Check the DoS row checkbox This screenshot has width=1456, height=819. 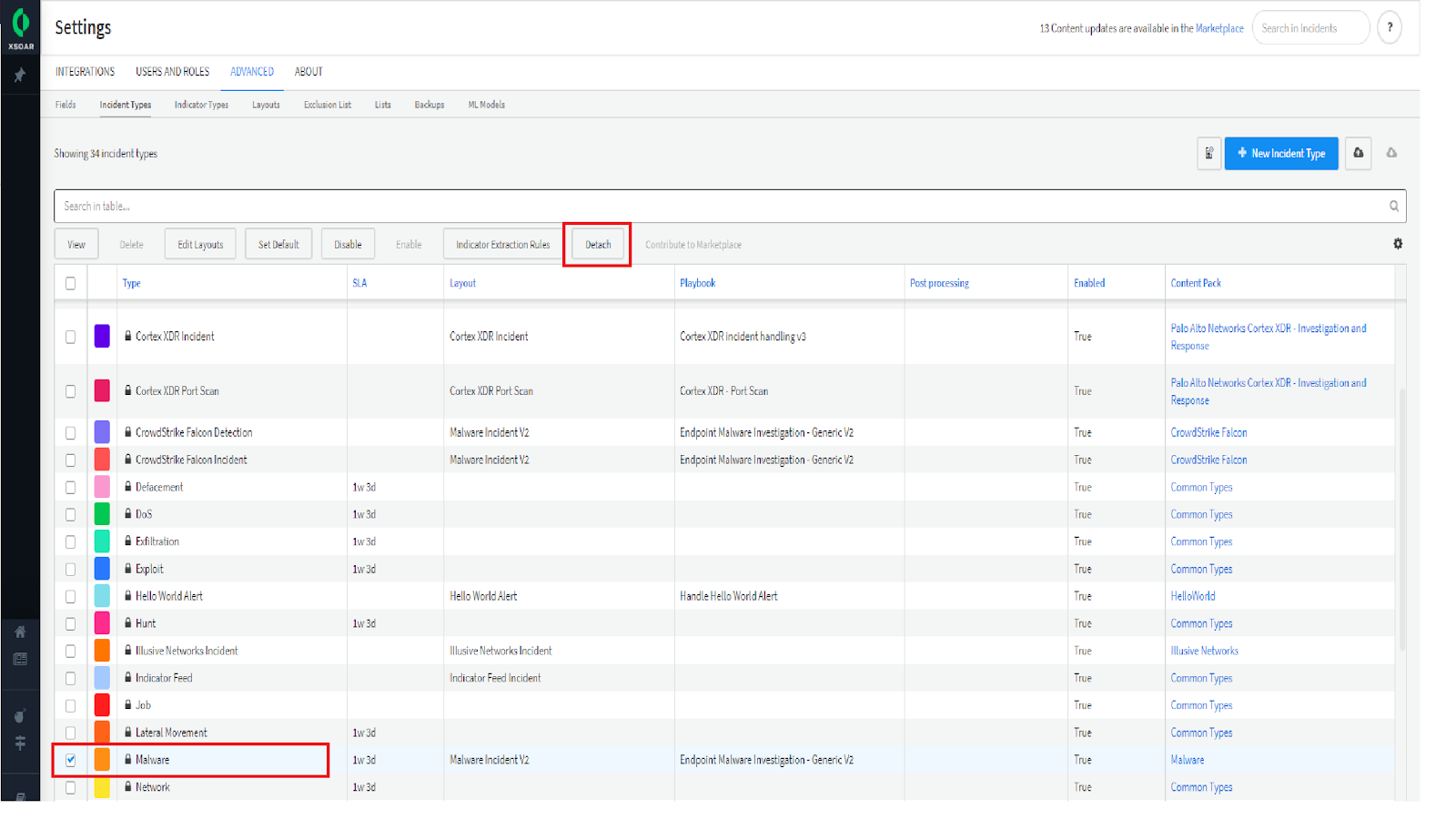[x=70, y=515]
